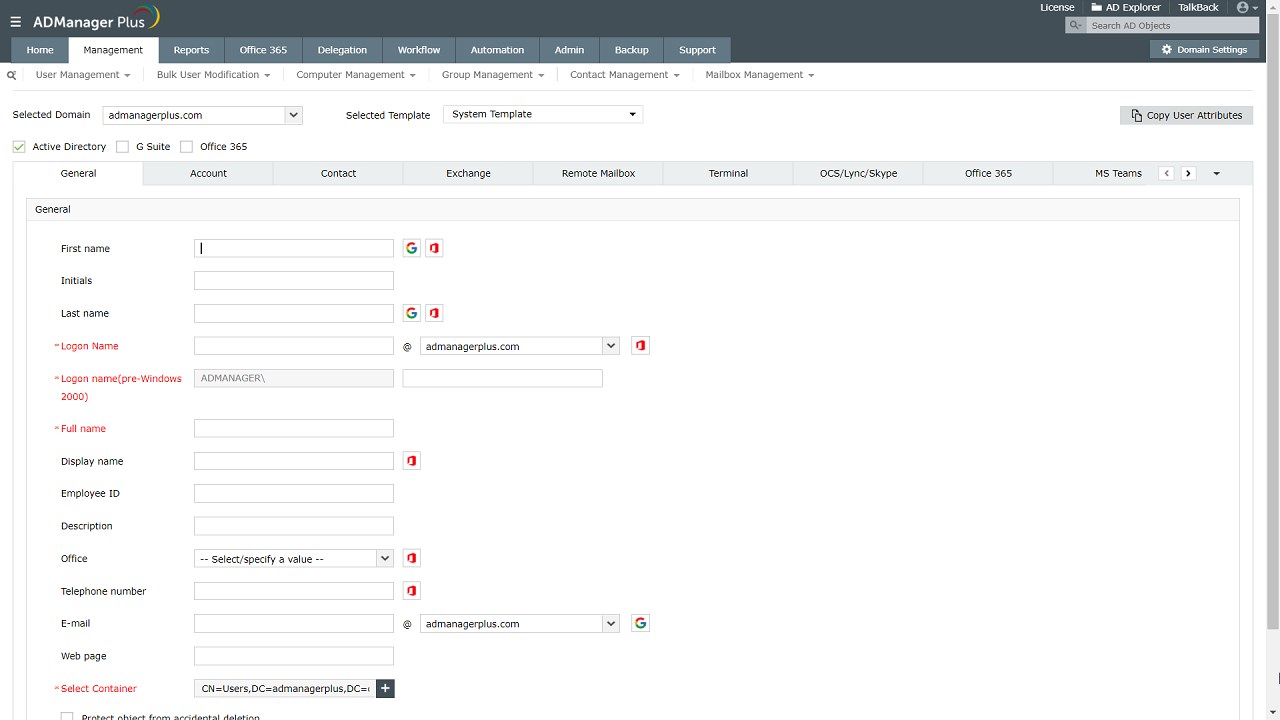1280x720 pixels.
Task: Click the Google icon beside Last name
Action: coord(411,313)
